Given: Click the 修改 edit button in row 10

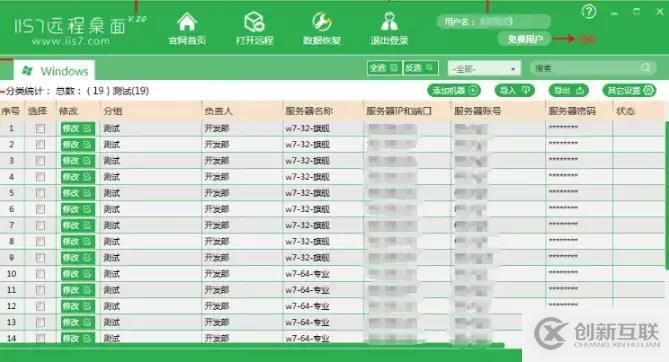Looking at the screenshot, I should click(77, 274).
